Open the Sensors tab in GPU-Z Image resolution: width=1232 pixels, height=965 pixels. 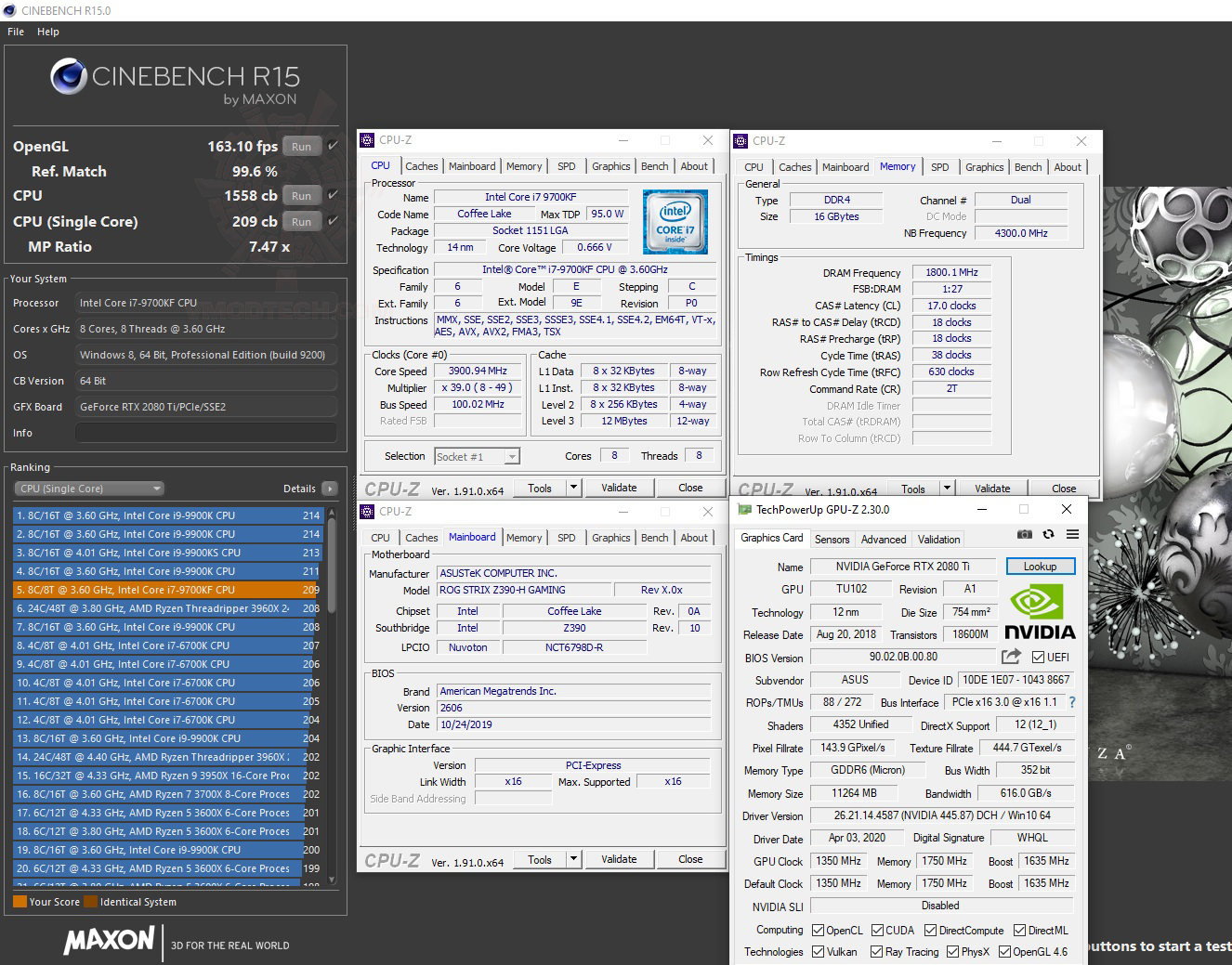(832, 539)
